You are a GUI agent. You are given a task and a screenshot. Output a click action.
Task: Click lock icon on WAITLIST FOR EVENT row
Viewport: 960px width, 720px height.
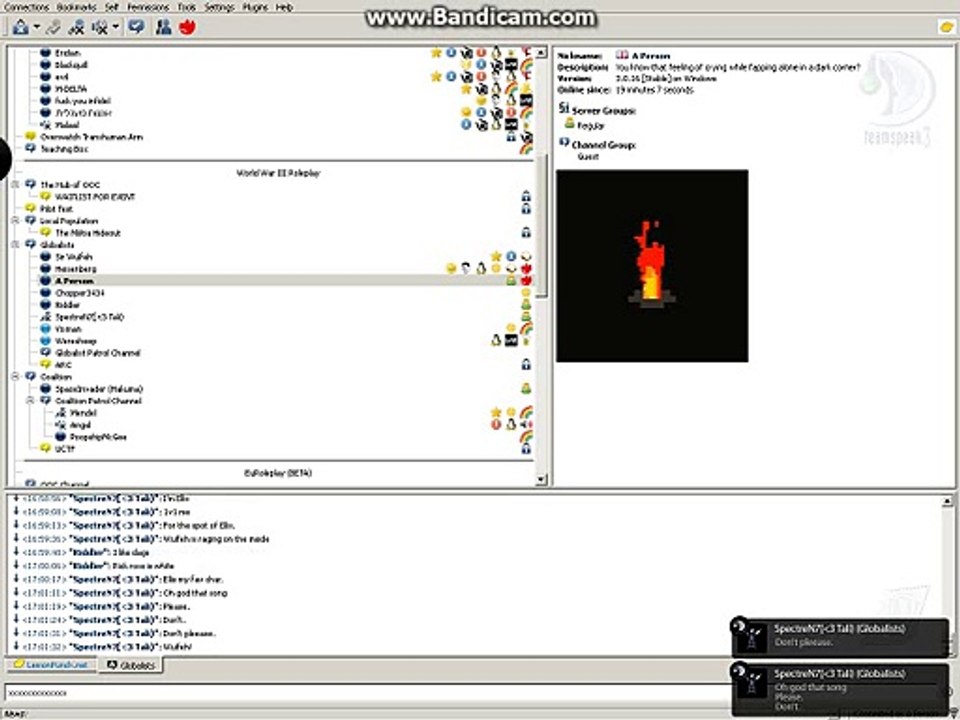coord(526,197)
